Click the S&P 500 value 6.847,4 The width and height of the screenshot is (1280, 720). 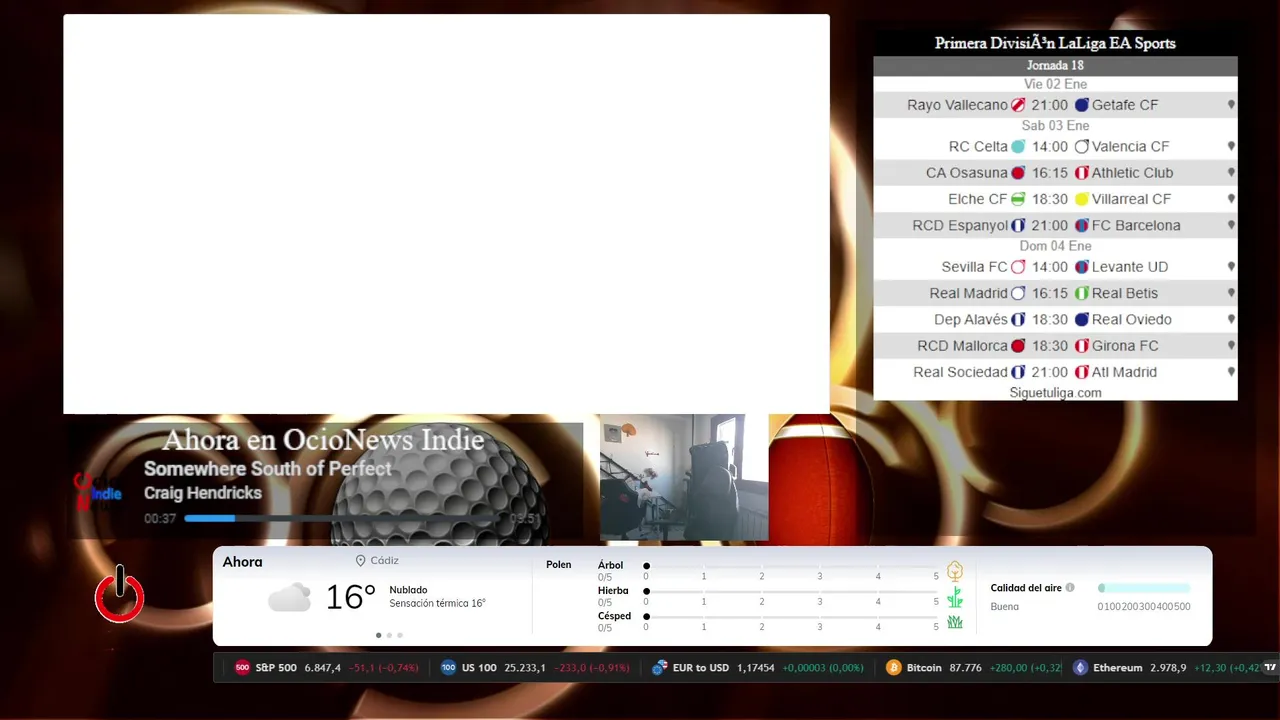point(322,668)
